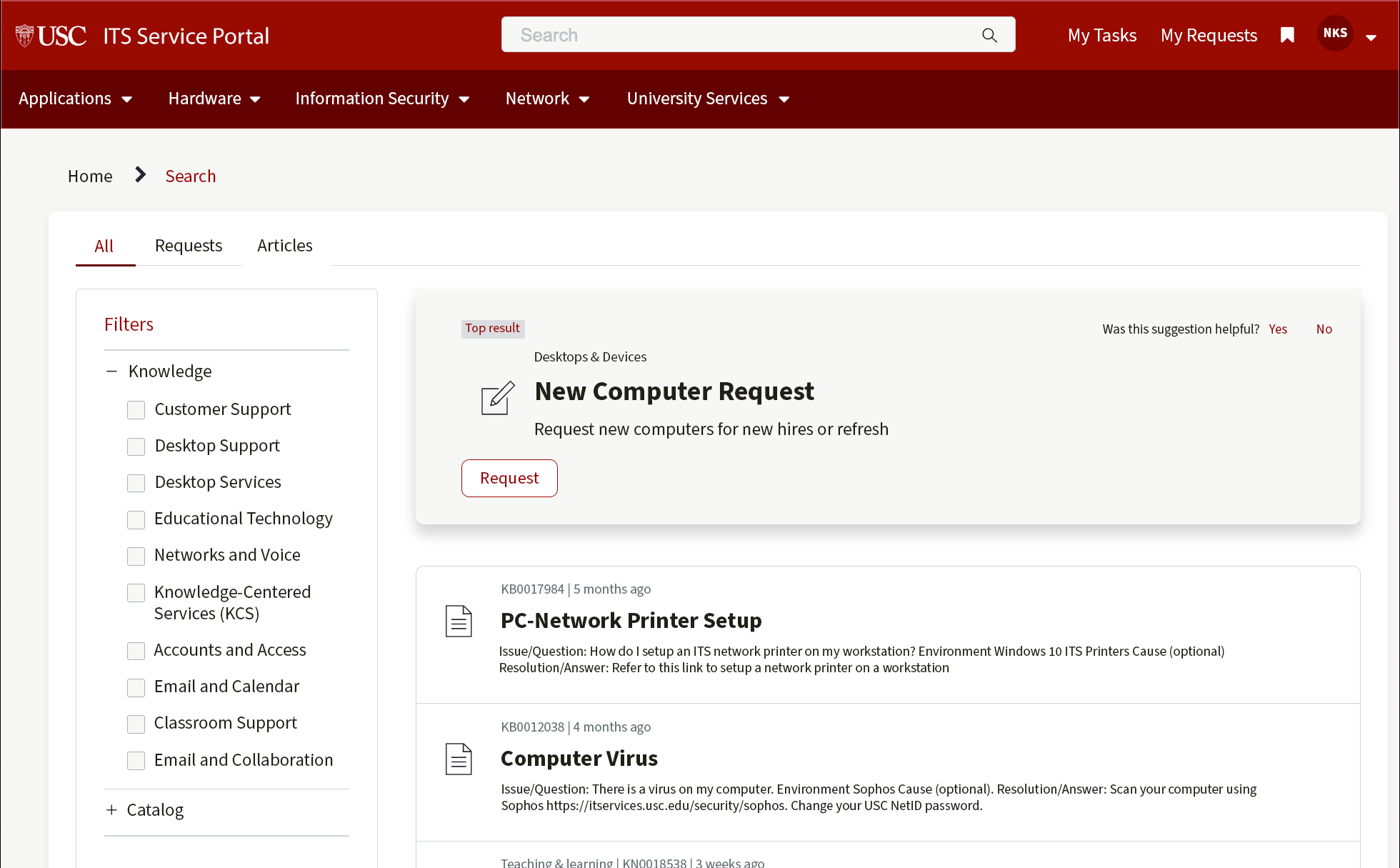The image size is (1400, 868).
Task: Click the NKS user avatar
Action: 1335,34
